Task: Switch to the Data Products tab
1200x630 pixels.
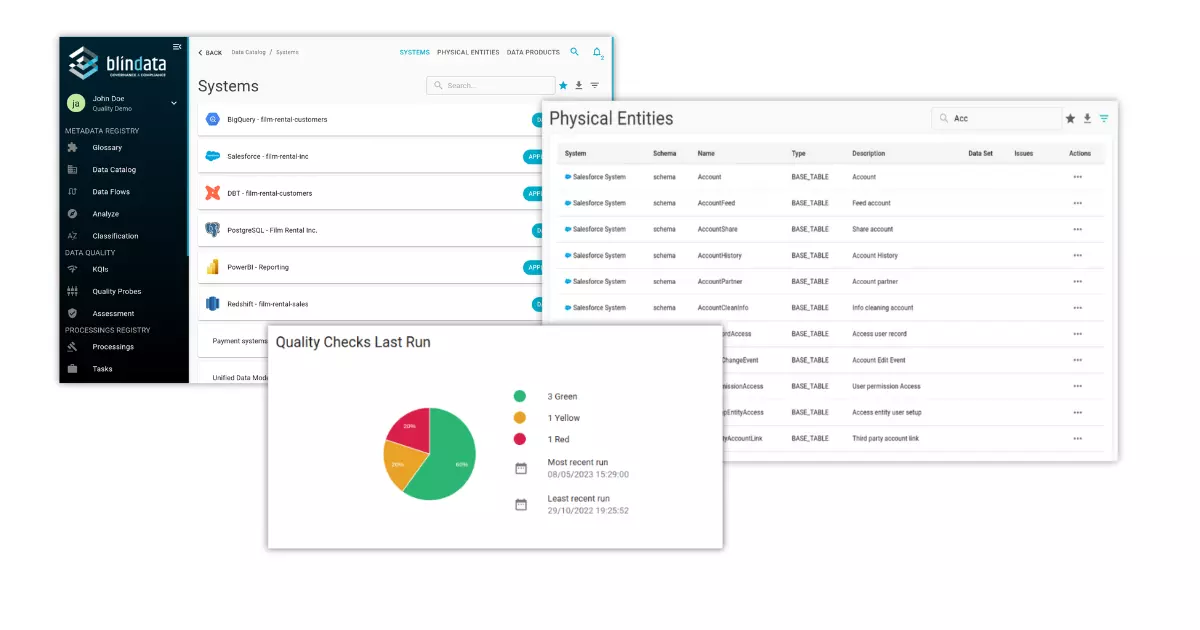Action: coord(533,52)
